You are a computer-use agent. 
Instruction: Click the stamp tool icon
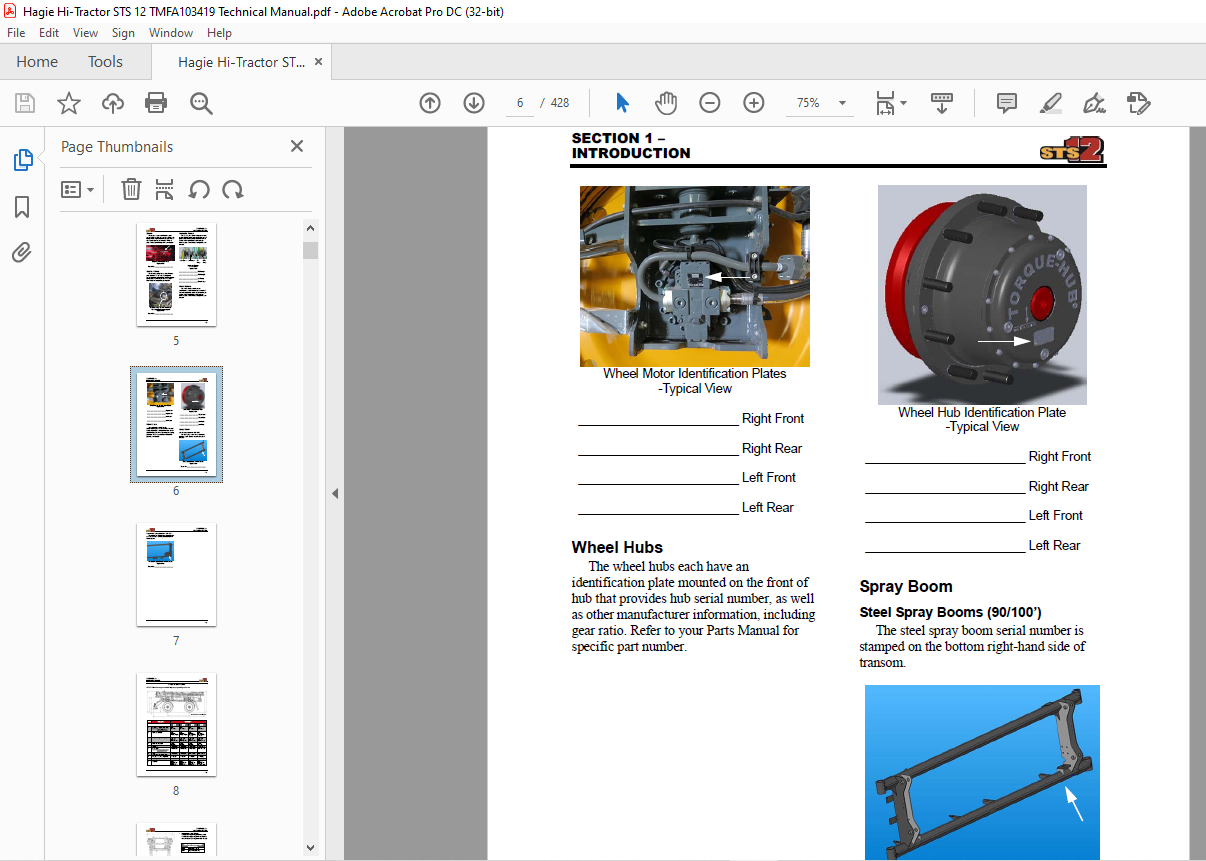tap(1138, 103)
